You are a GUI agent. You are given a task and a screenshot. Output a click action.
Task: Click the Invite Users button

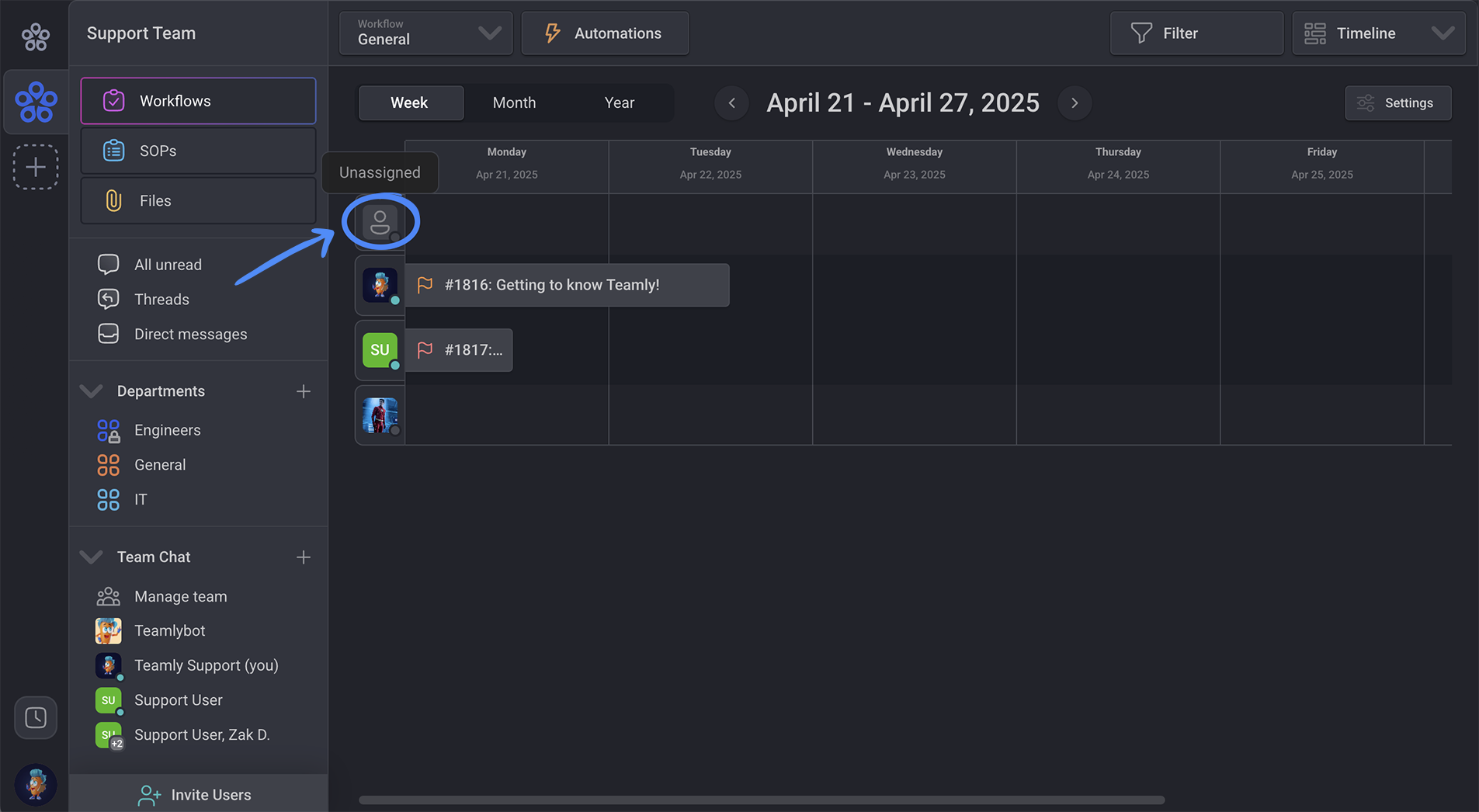click(x=198, y=794)
